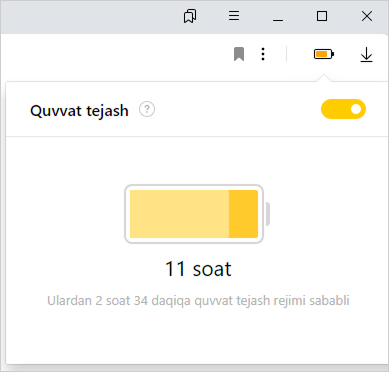The width and height of the screenshot is (389, 372).
Task: Open the hamburger browser settings menu
Action: [234, 16]
